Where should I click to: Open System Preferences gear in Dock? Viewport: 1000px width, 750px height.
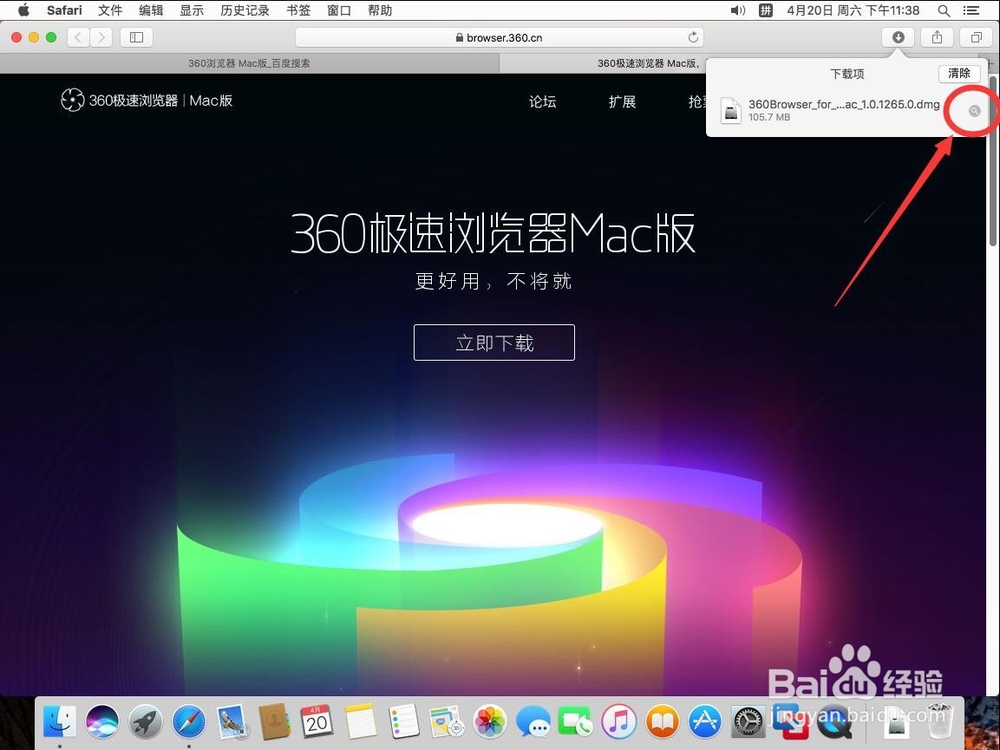[747, 722]
